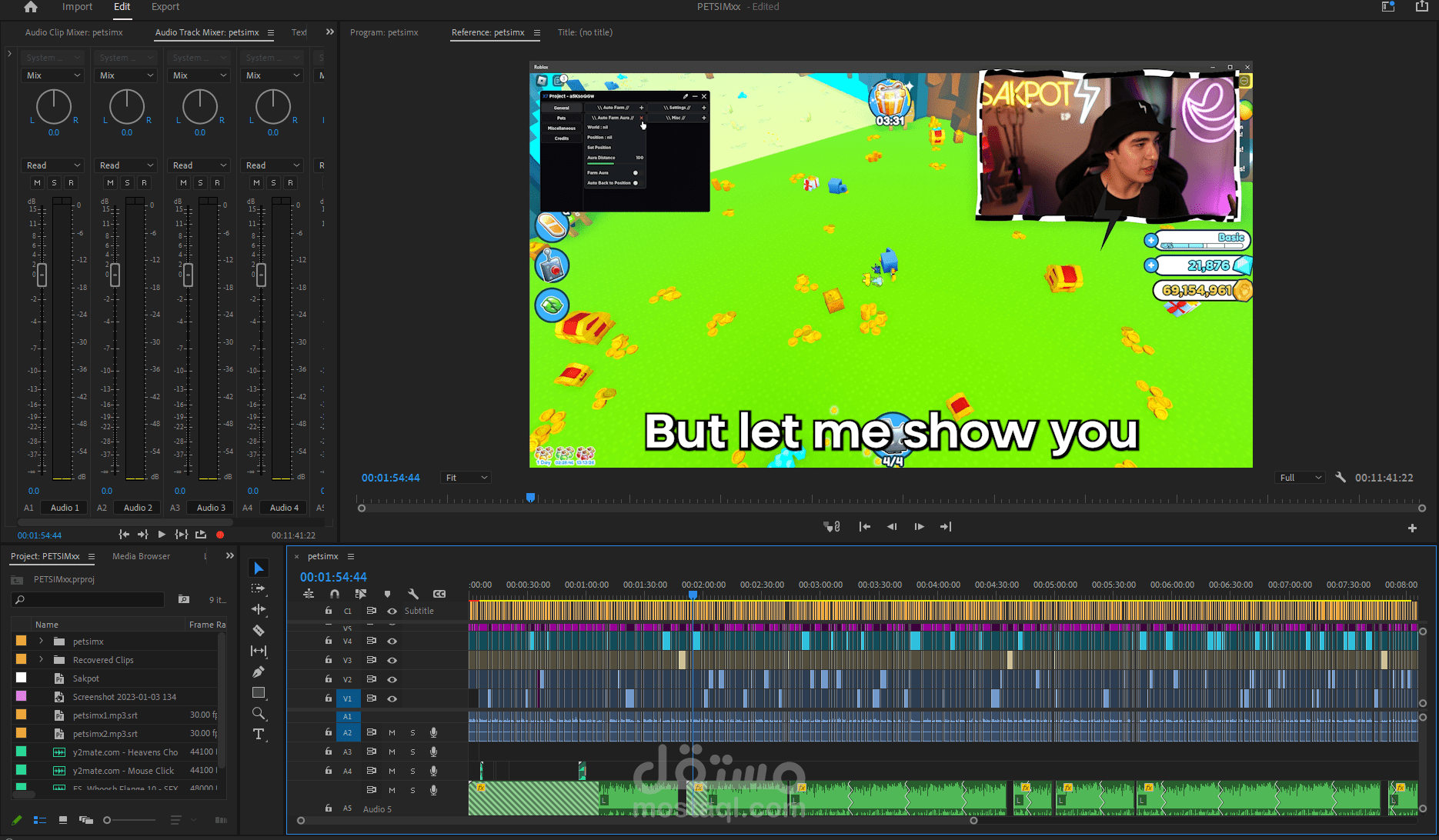Image resolution: width=1439 pixels, height=840 pixels.
Task: Select the Type tool
Action: (x=259, y=734)
